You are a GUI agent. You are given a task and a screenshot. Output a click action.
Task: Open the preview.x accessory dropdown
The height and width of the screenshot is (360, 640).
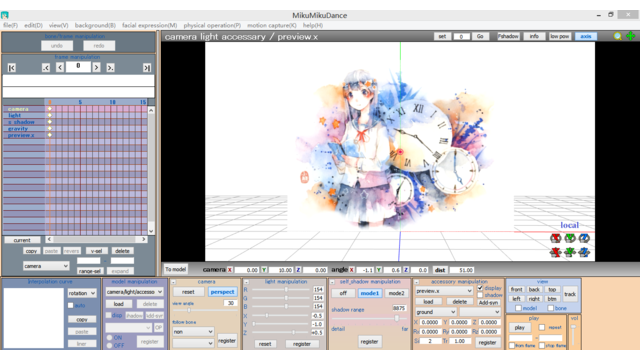tap(444, 291)
